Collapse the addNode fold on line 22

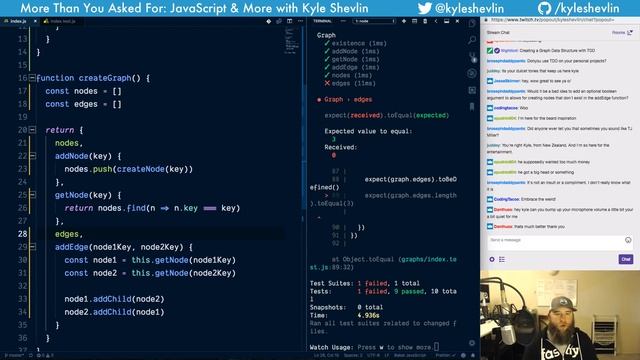(32, 156)
